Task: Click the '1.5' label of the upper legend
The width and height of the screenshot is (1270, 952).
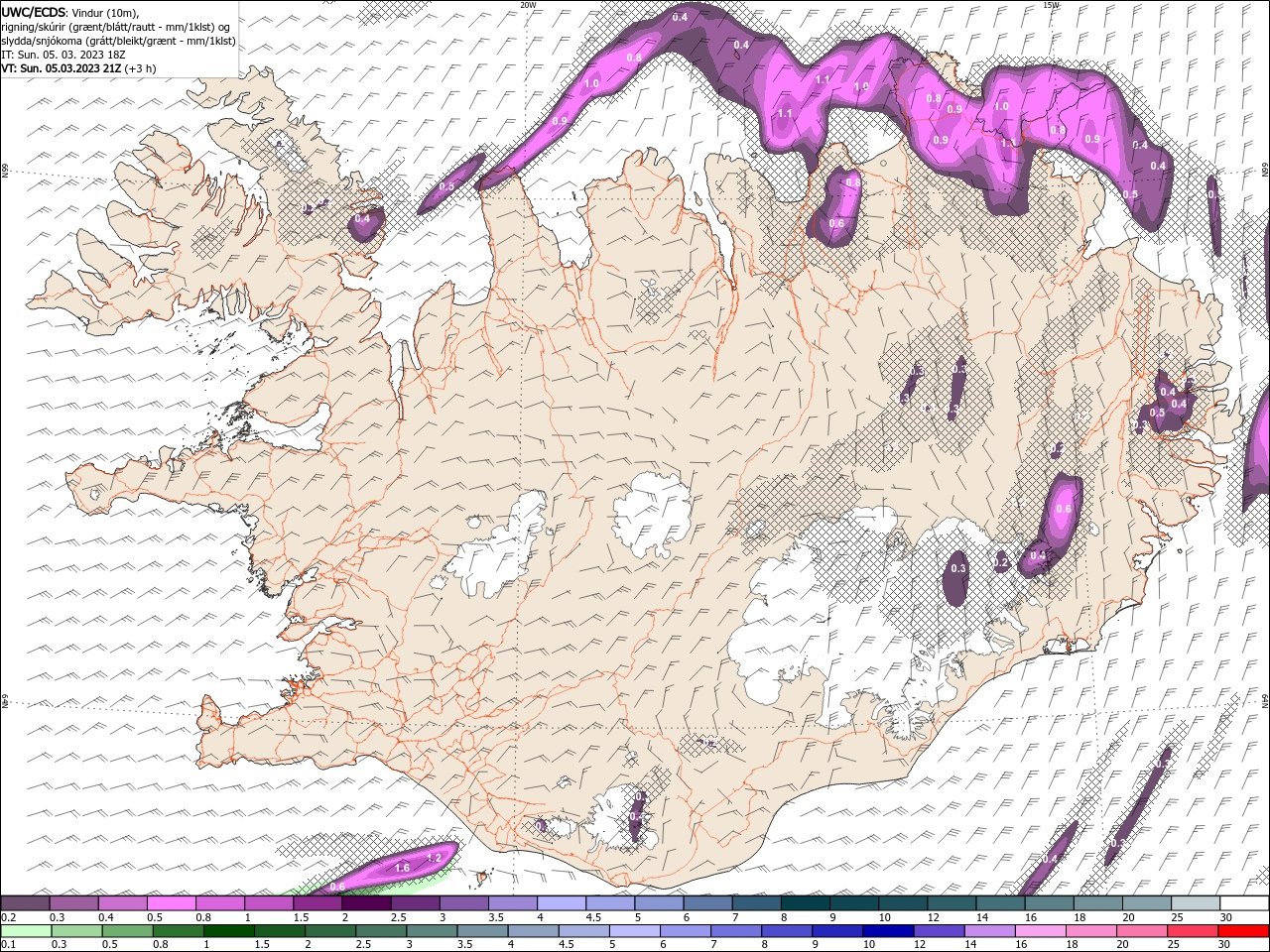Action: 300,917
